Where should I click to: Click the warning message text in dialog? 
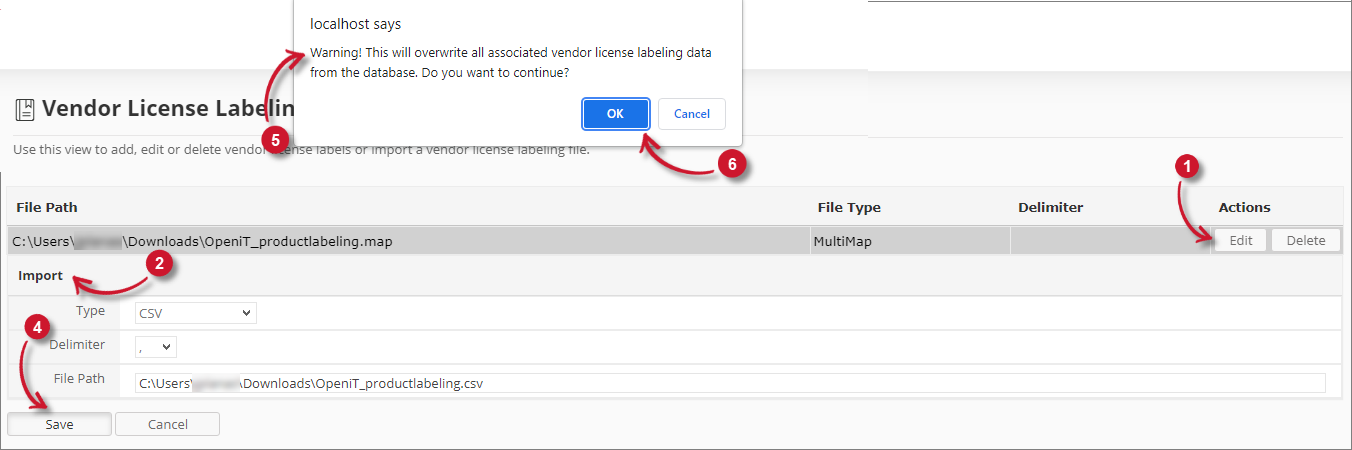511,63
